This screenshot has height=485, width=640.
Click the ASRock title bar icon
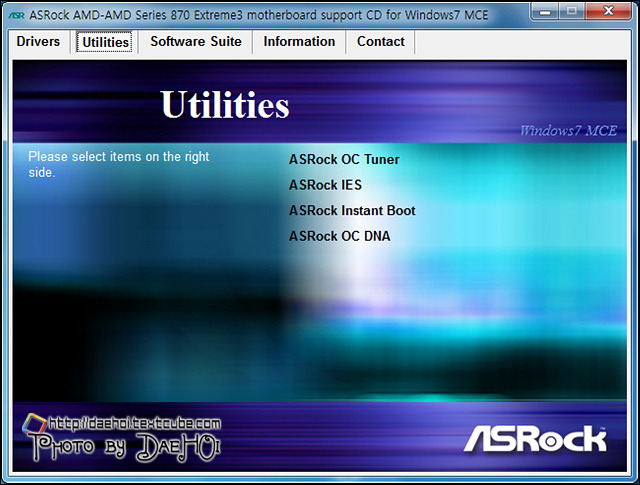[x=17, y=16]
